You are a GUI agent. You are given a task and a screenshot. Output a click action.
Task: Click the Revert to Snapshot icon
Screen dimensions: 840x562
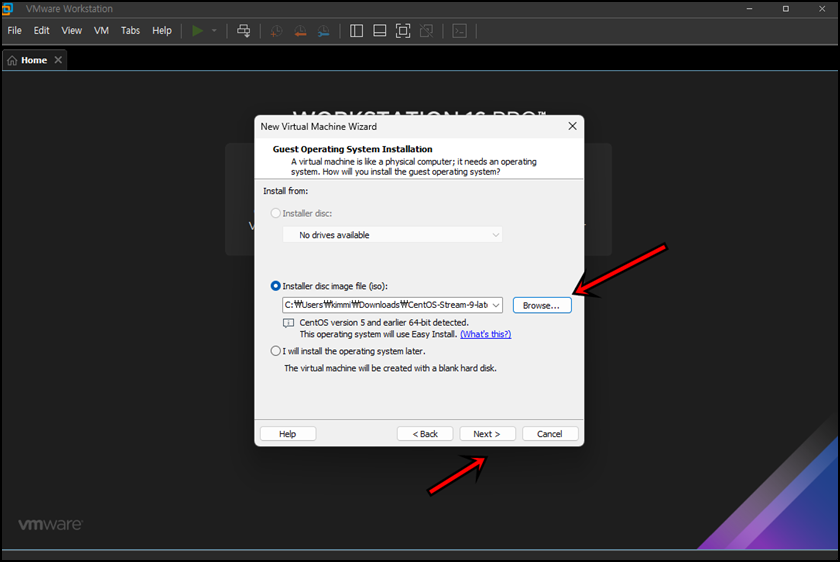point(300,31)
